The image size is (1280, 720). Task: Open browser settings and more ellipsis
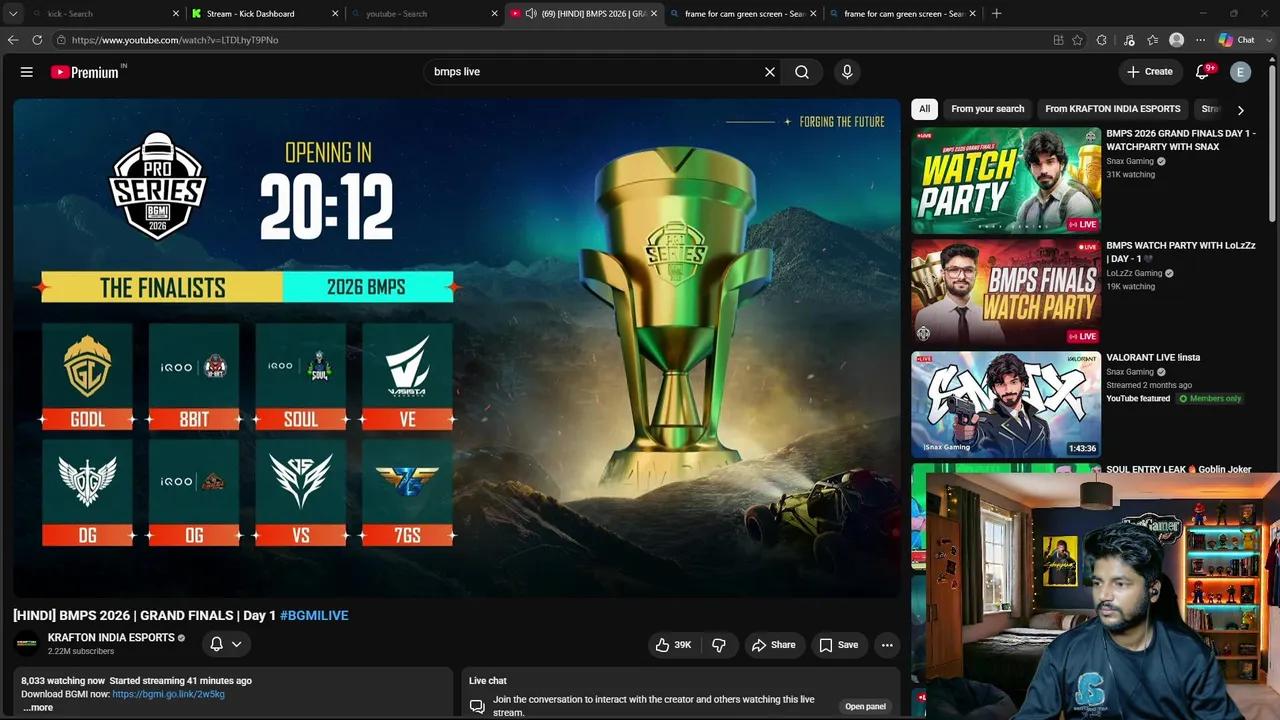tap(1200, 40)
